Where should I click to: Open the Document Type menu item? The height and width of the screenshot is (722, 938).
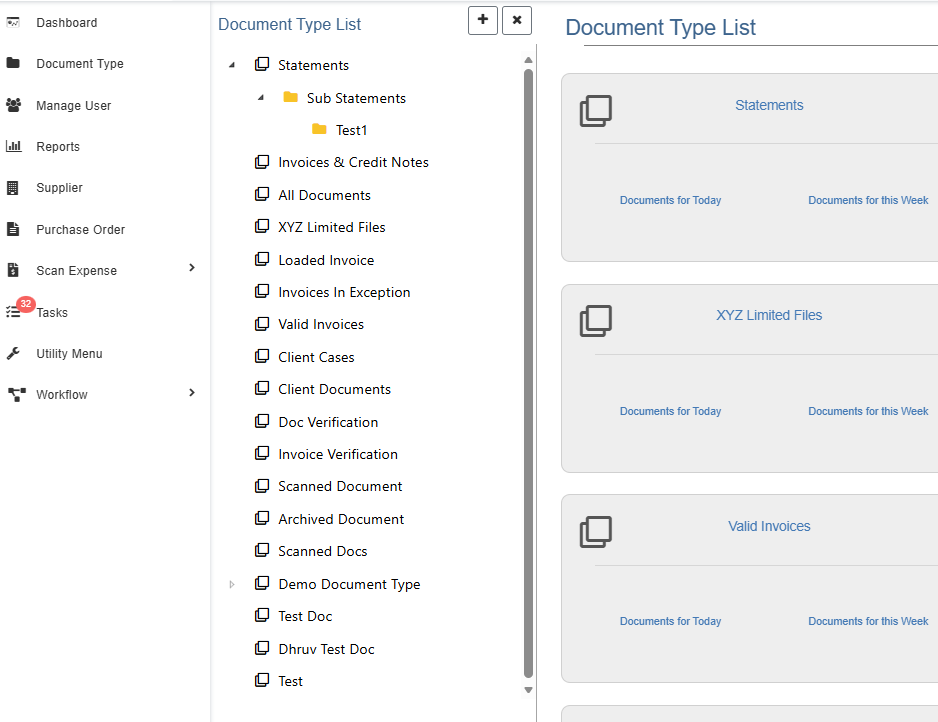point(80,63)
